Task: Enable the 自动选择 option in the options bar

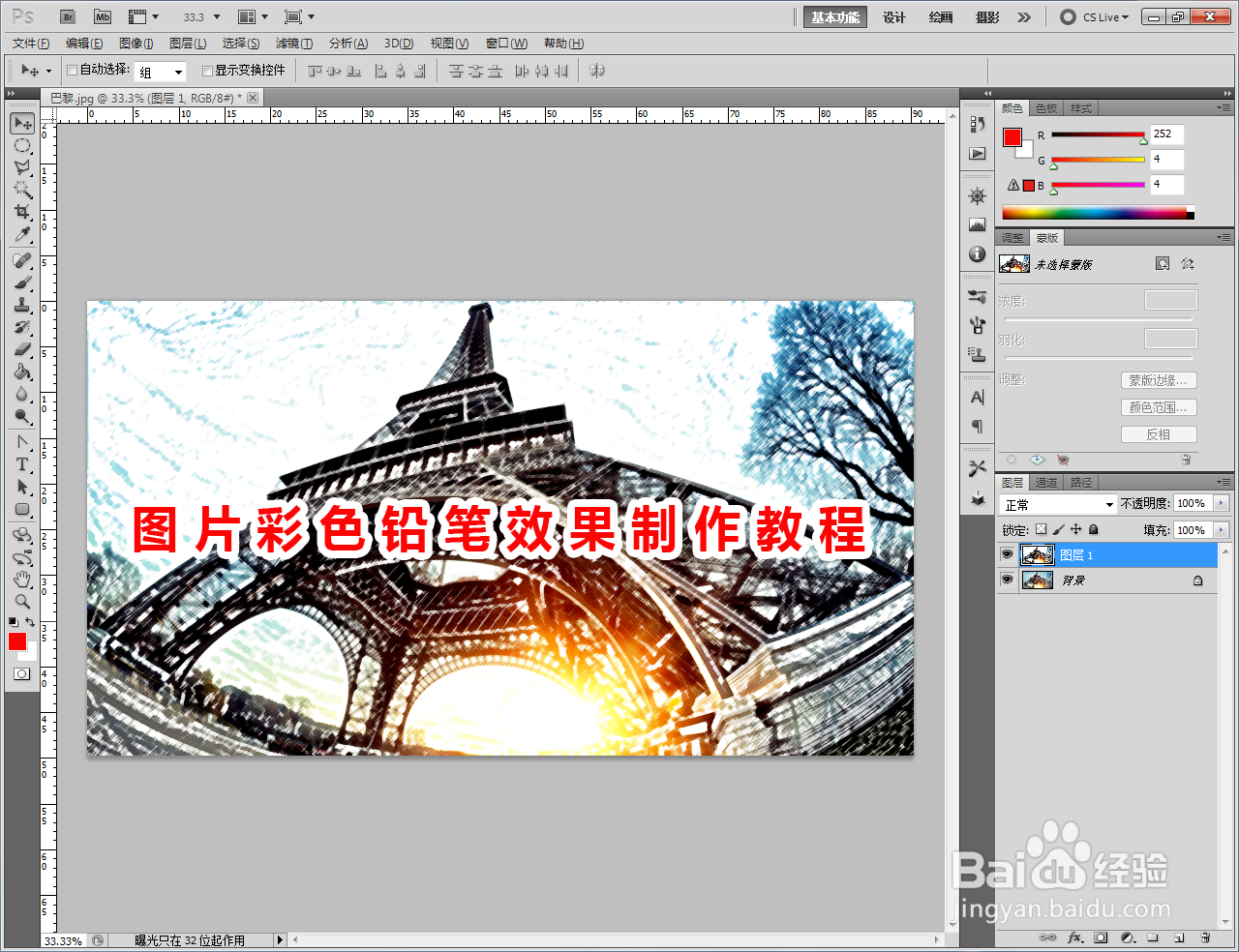Action: [72, 70]
